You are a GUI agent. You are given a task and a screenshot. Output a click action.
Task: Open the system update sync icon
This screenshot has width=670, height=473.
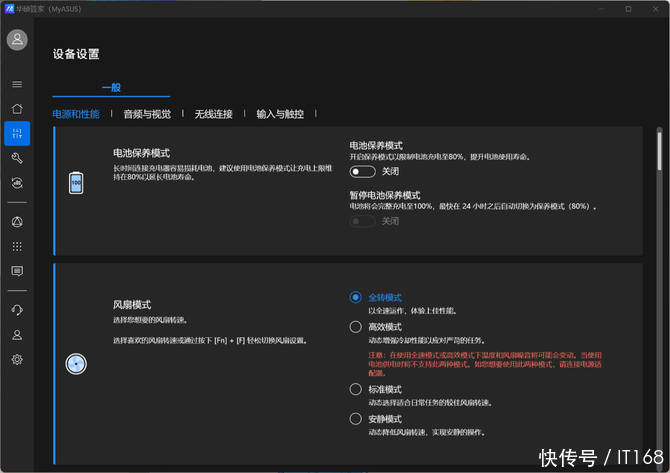17,183
